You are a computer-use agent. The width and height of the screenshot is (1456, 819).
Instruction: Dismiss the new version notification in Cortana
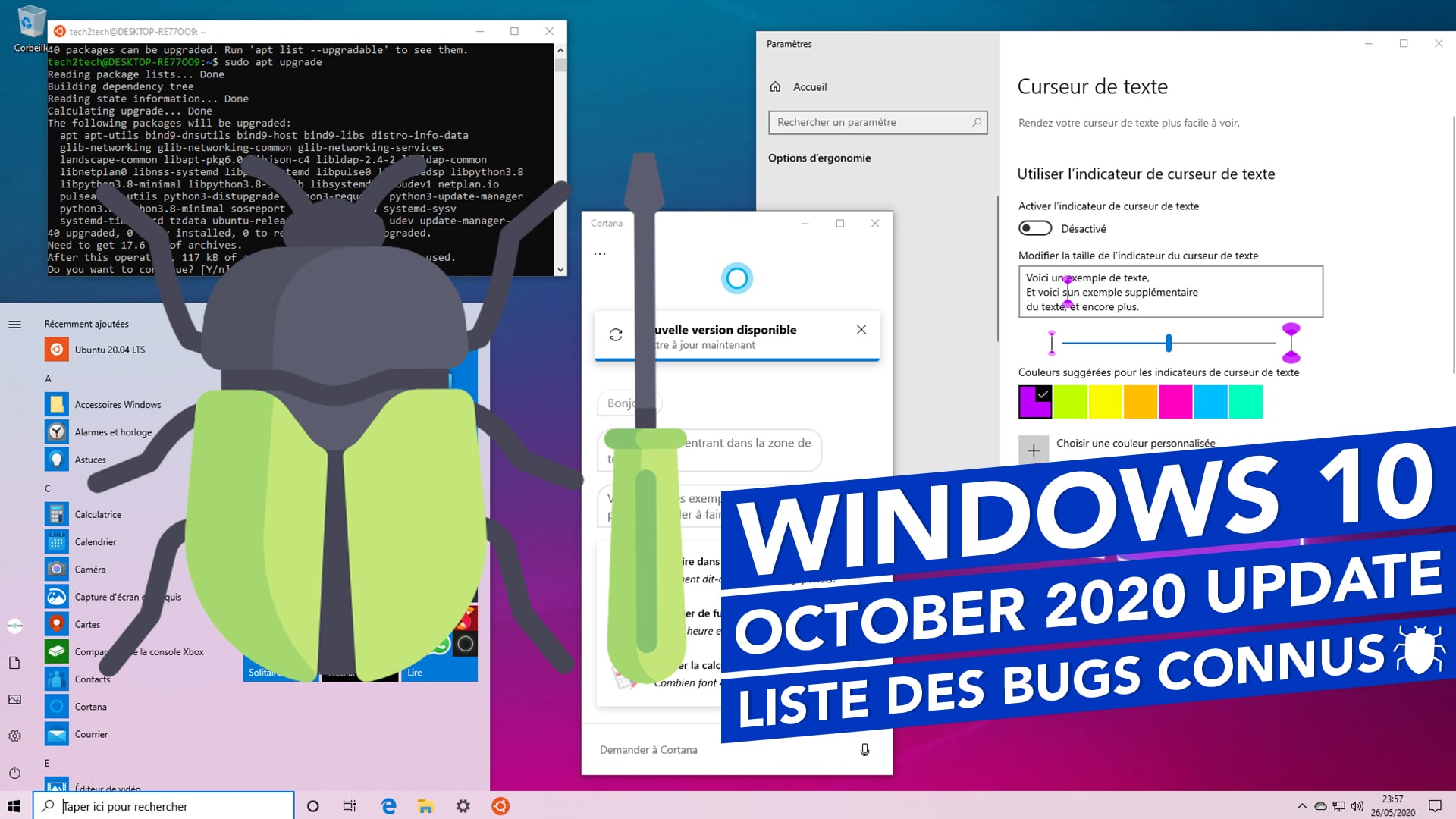[x=861, y=329]
